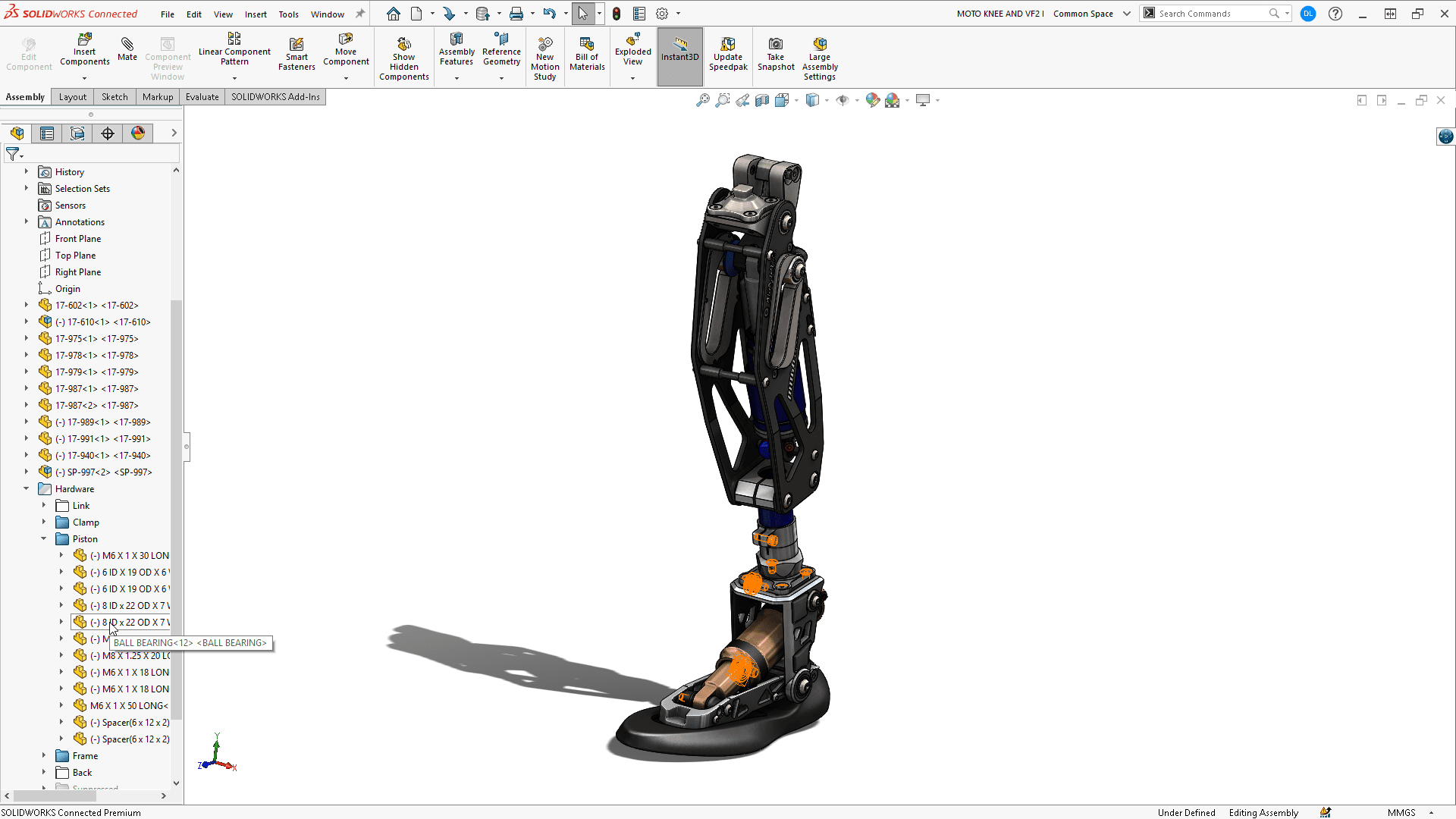Click the New Motion Study button

point(545,55)
